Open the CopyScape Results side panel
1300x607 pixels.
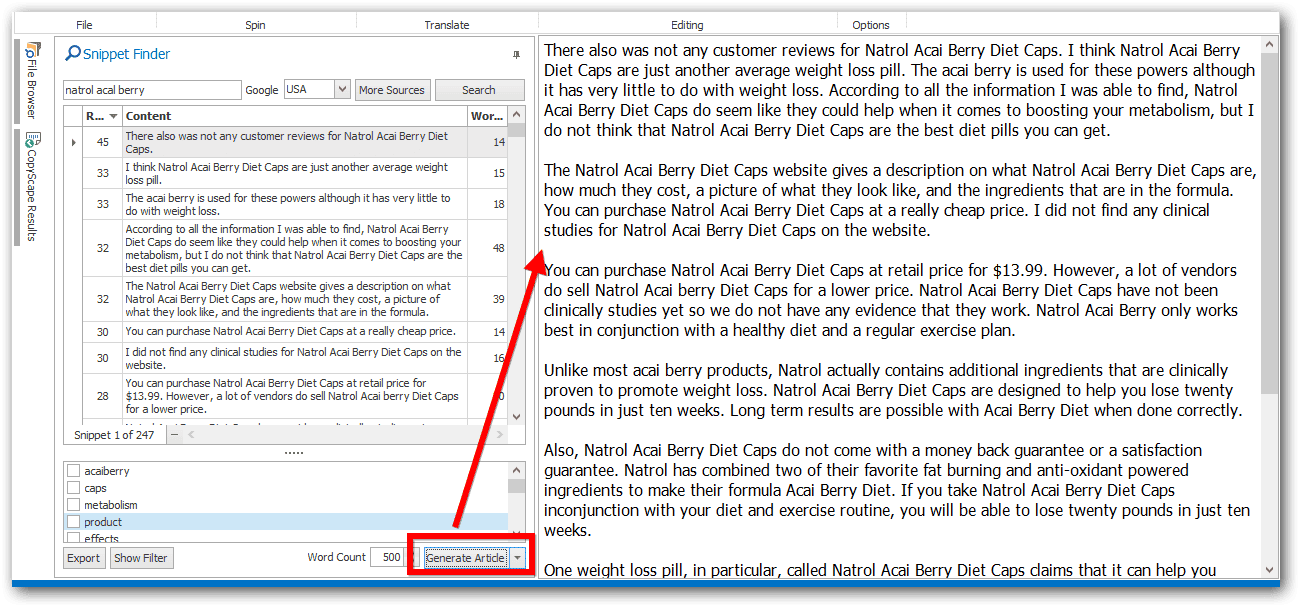pyautogui.click(x=33, y=187)
